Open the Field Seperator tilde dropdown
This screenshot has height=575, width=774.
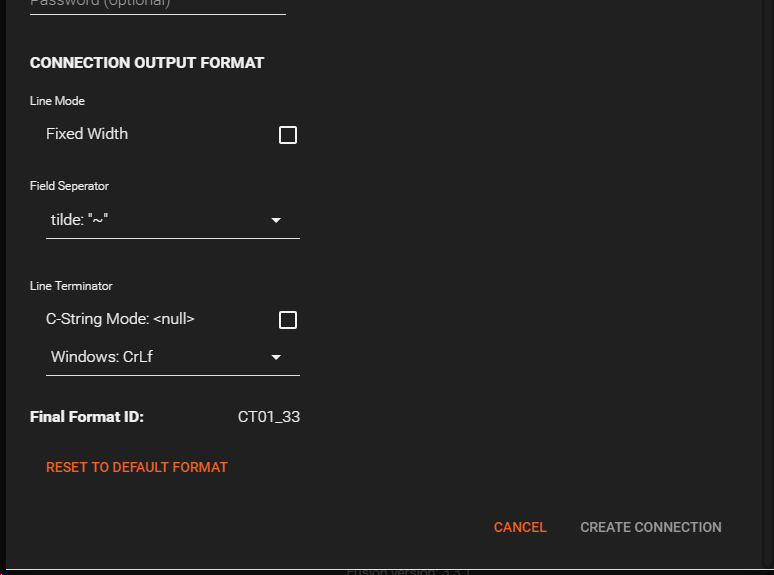click(x=173, y=220)
